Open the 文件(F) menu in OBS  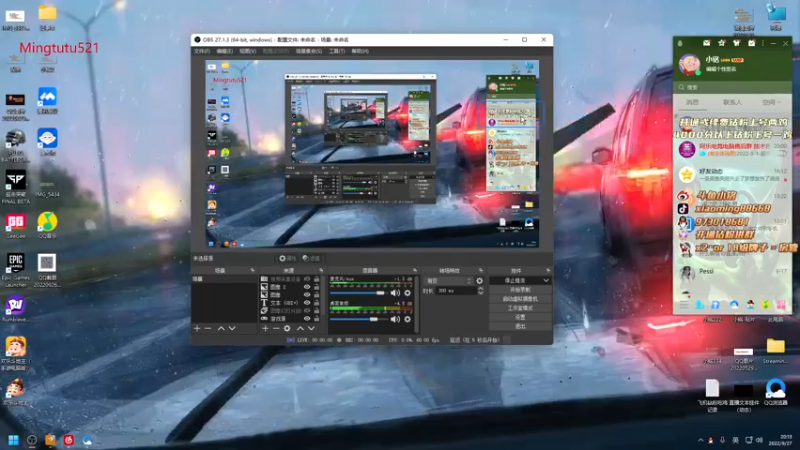point(202,51)
